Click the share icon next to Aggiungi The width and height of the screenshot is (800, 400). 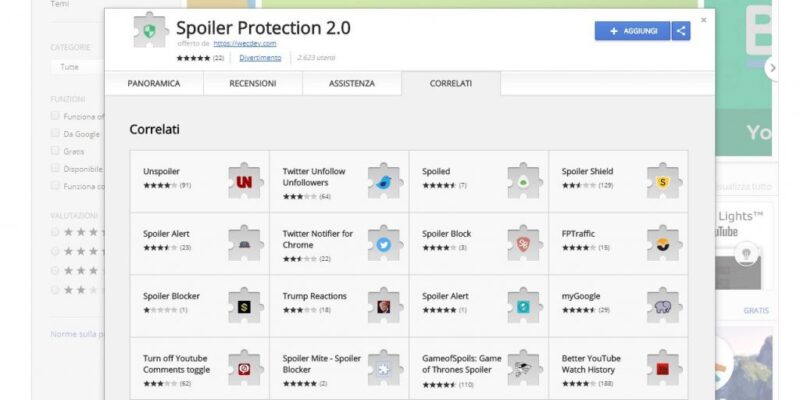tap(681, 31)
